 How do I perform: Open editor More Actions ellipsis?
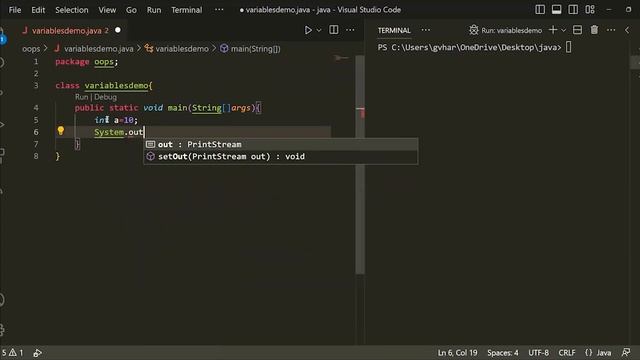(350, 30)
